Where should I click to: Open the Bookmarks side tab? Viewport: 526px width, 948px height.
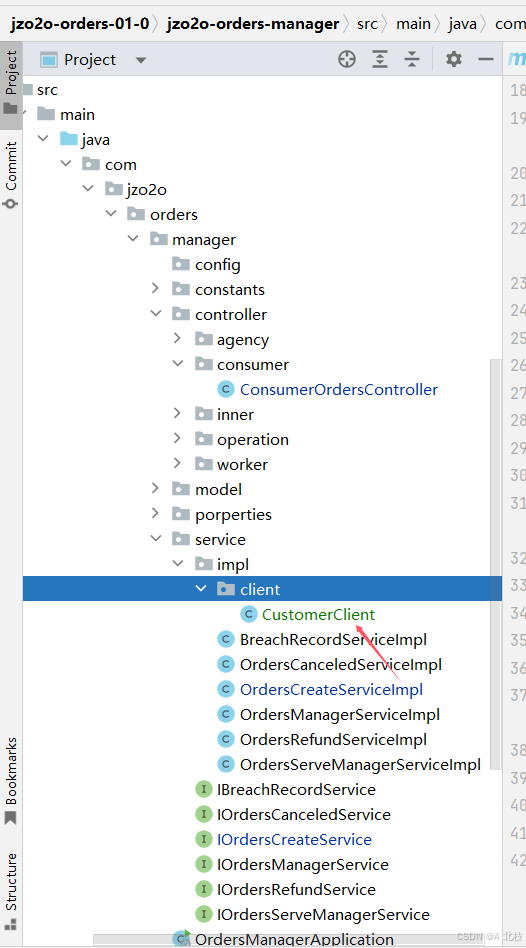pyautogui.click(x=11, y=781)
